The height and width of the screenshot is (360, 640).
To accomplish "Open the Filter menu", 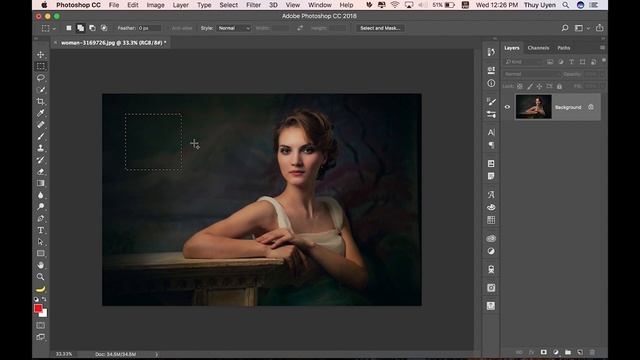I will [x=253, y=5].
